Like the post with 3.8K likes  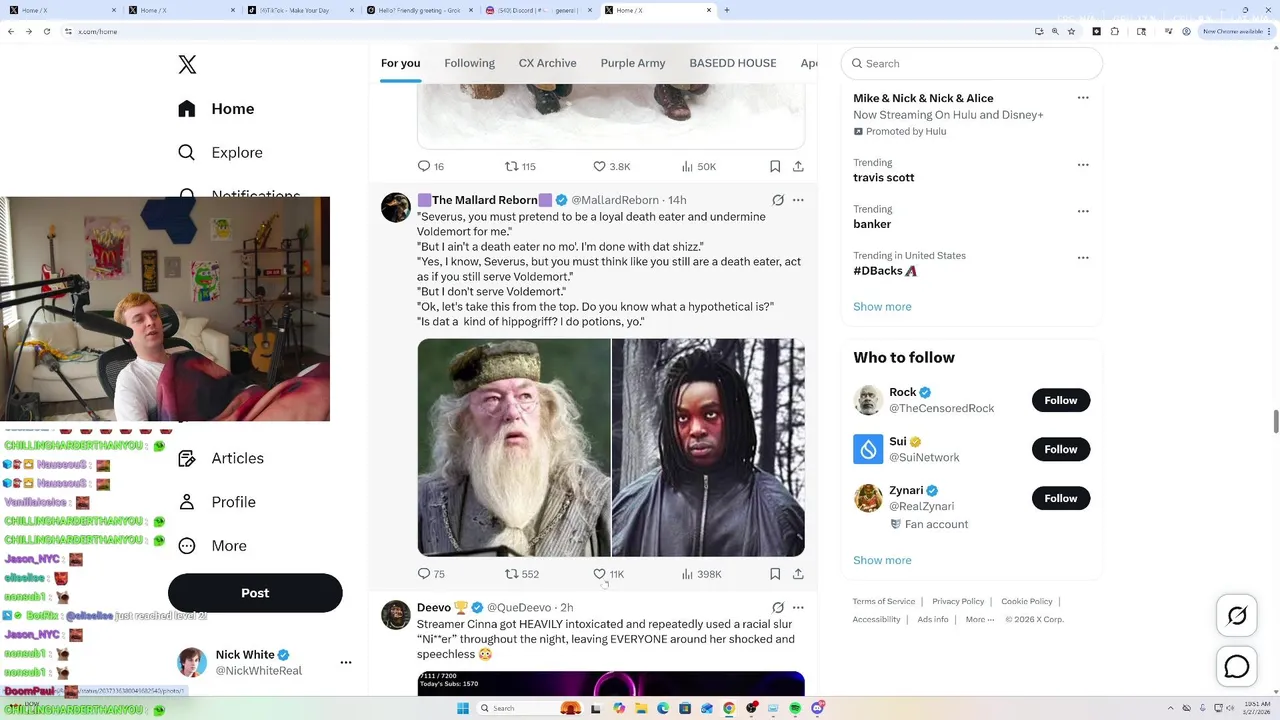point(599,166)
